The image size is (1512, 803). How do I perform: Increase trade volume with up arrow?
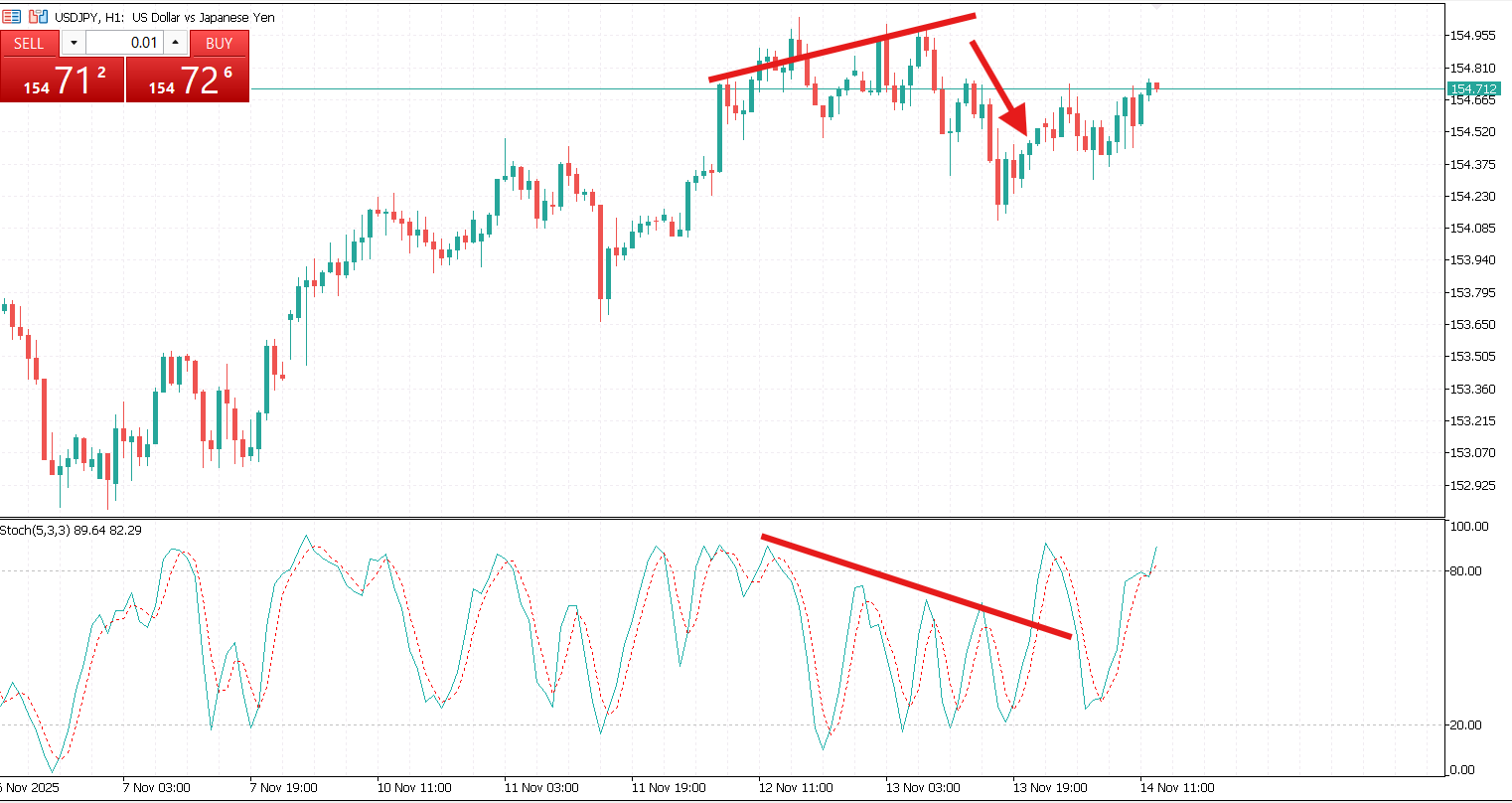point(175,43)
